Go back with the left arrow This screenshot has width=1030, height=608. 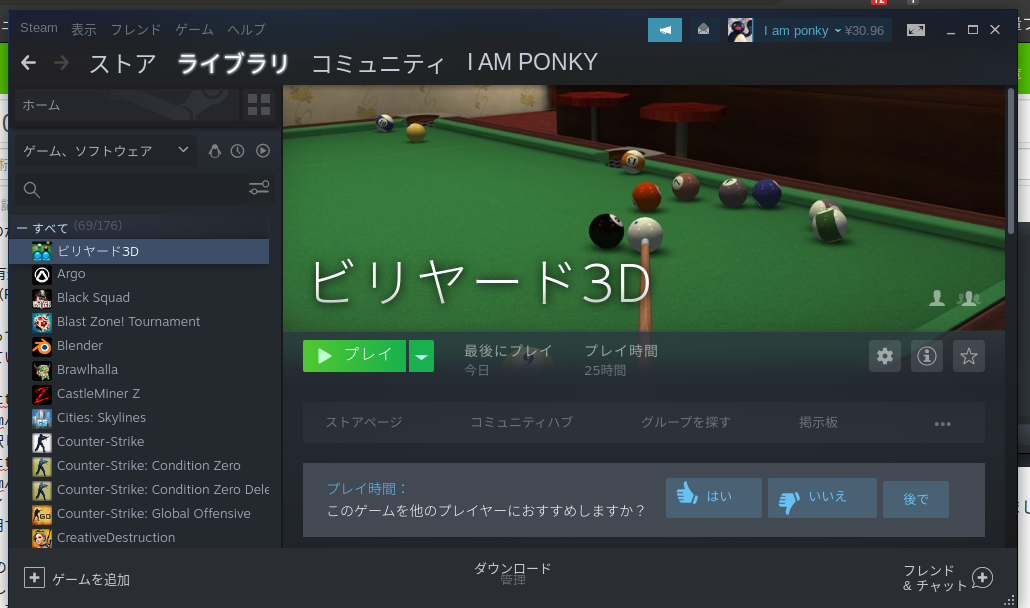tap(28, 63)
